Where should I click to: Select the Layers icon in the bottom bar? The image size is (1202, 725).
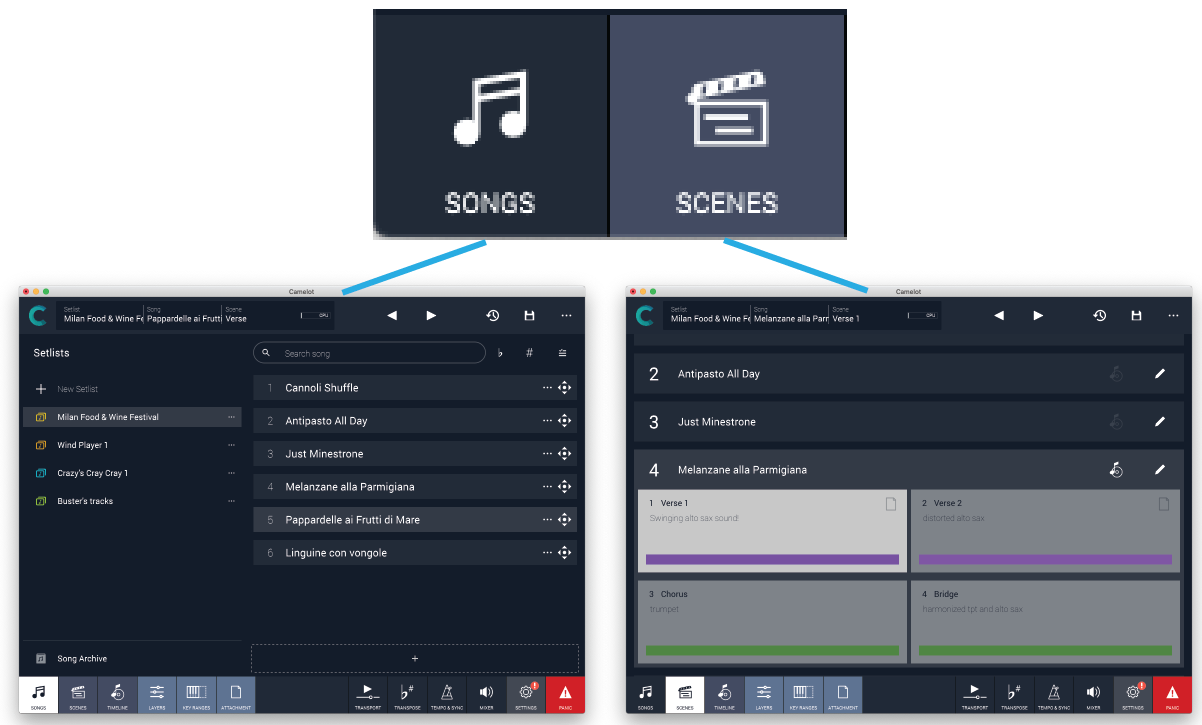[x=156, y=693]
